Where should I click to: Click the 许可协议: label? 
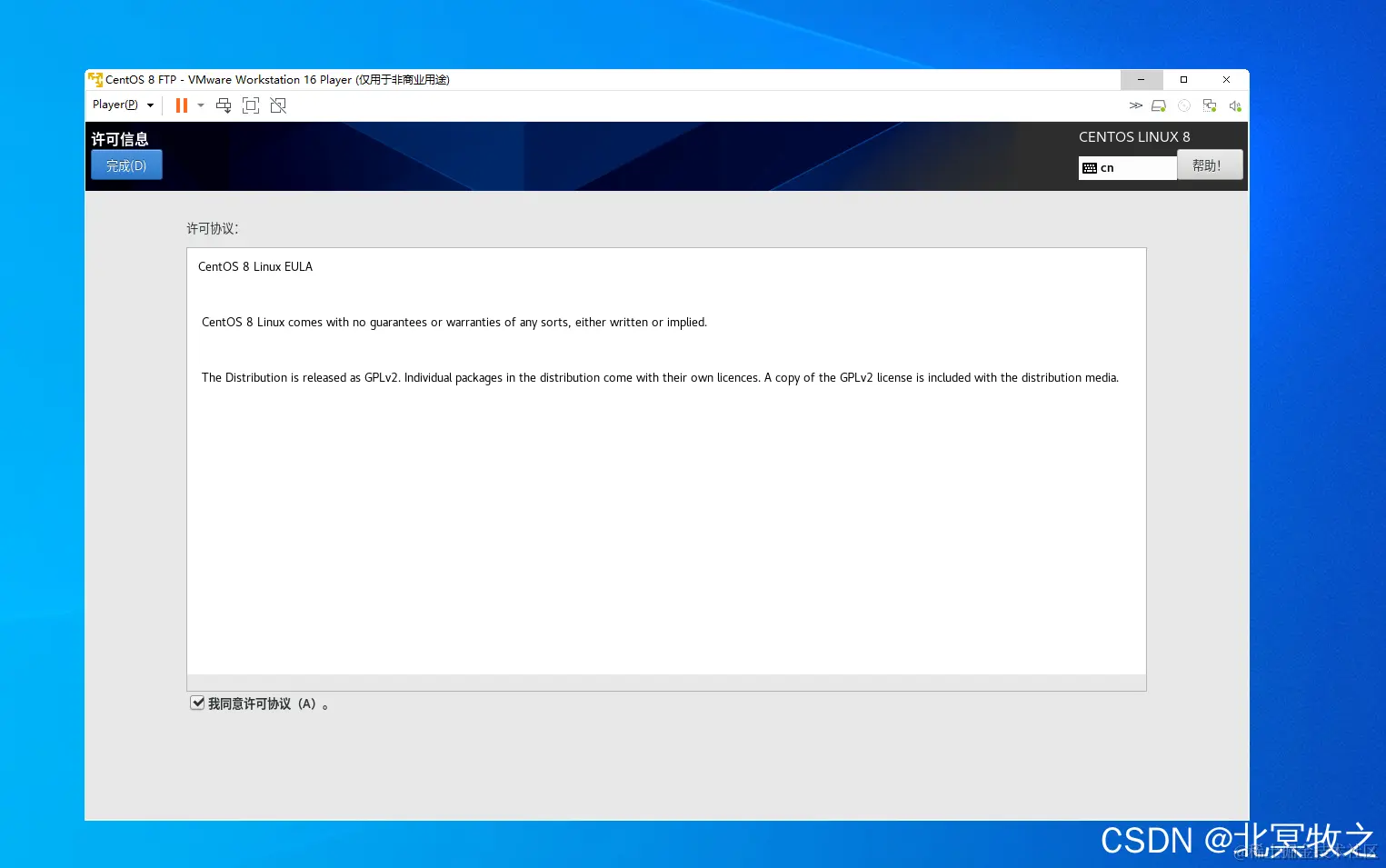(x=213, y=228)
